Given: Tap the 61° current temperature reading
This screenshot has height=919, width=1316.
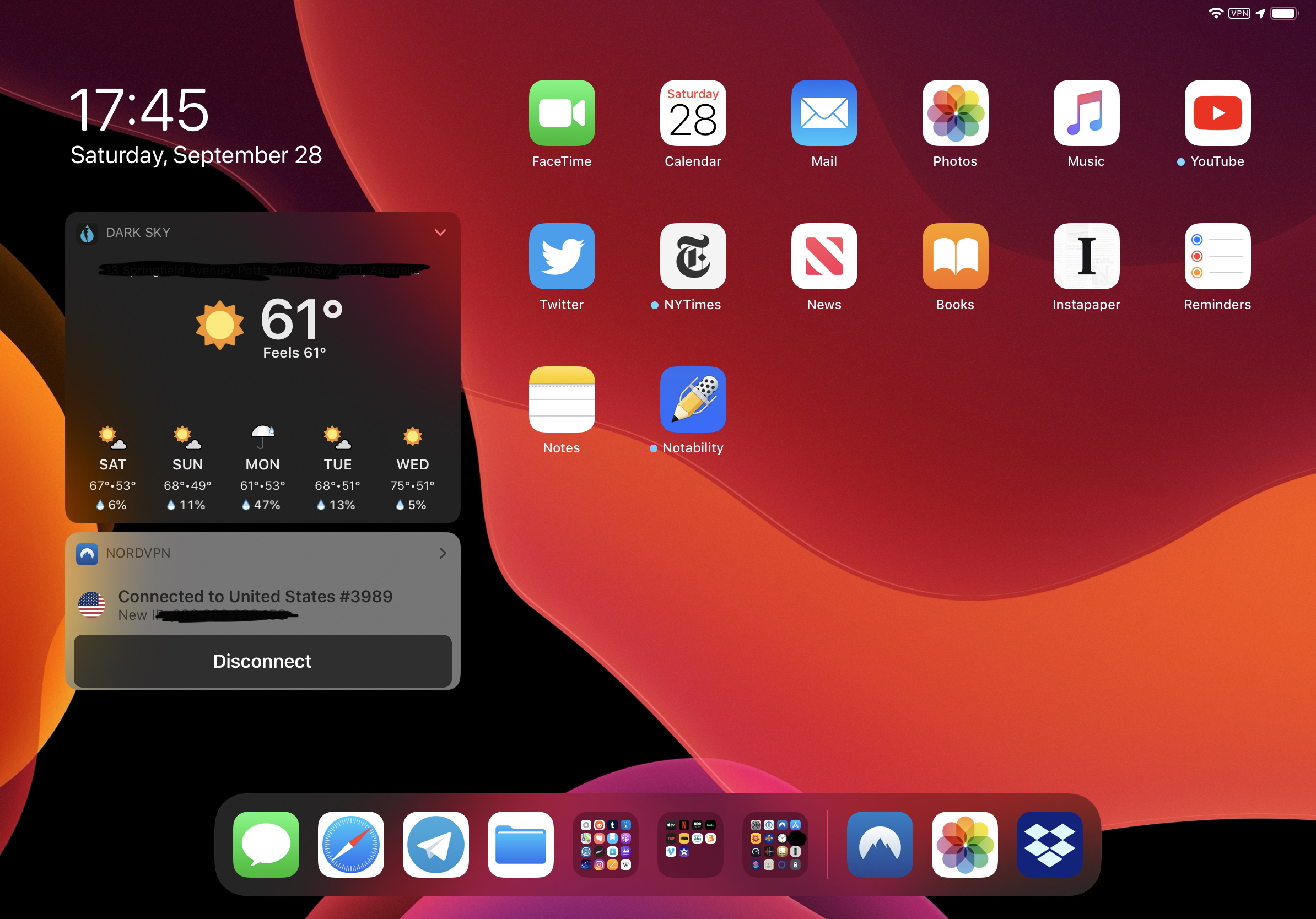Looking at the screenshot, I should tap(301, 318).
